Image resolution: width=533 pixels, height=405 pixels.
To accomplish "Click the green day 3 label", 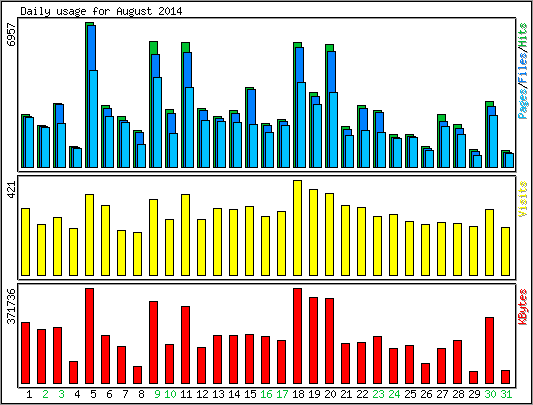I will 61,394.
